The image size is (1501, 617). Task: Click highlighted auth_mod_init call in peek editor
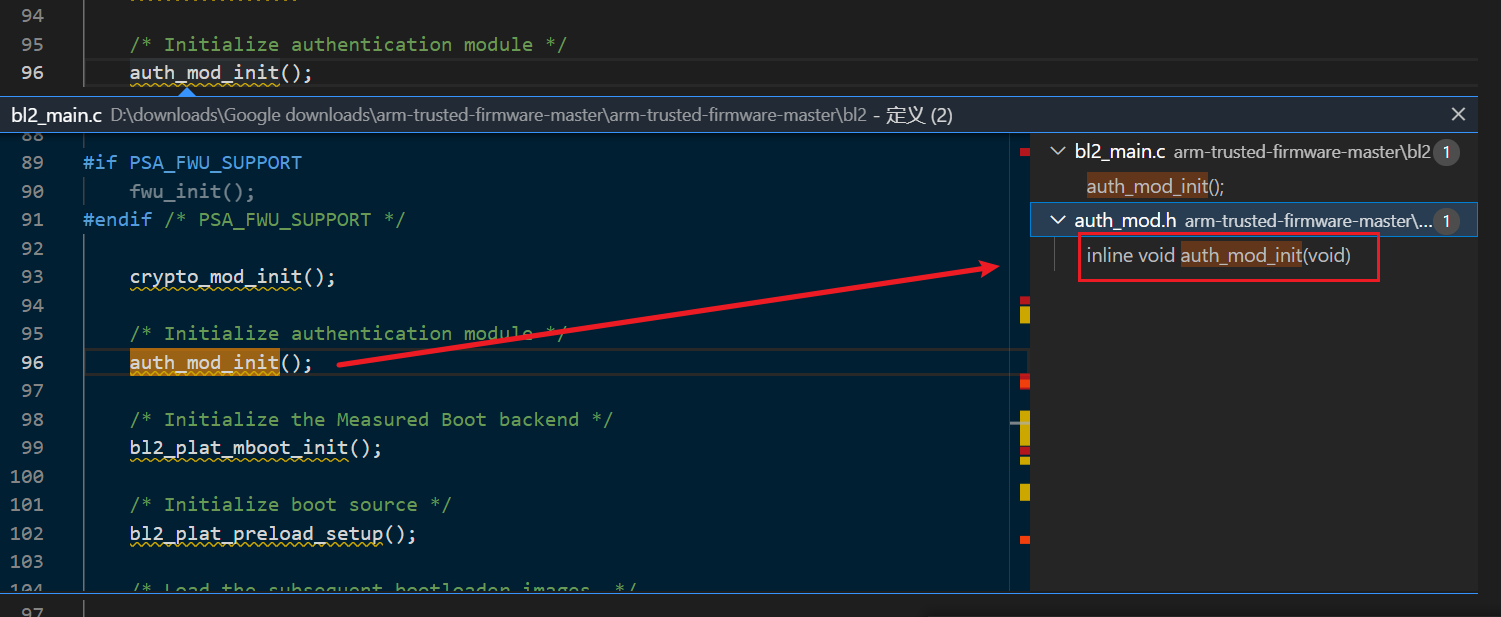click(x=204, y=362)
